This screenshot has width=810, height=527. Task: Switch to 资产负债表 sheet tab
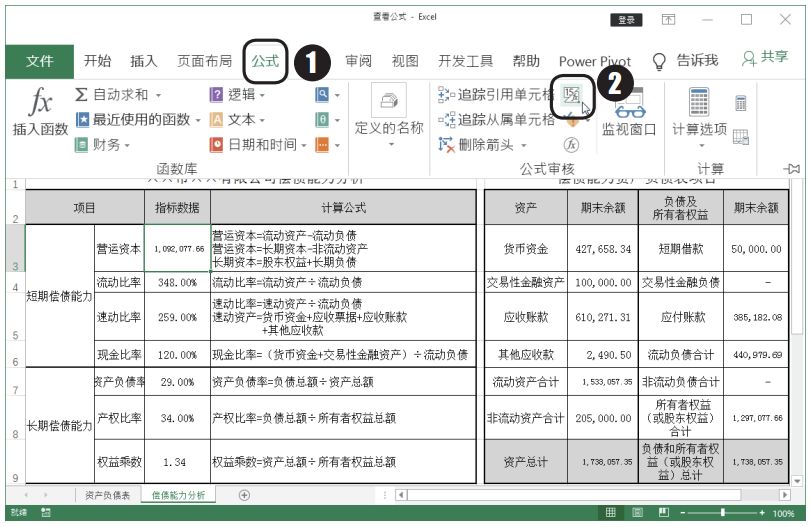click(x=107, y=495)
